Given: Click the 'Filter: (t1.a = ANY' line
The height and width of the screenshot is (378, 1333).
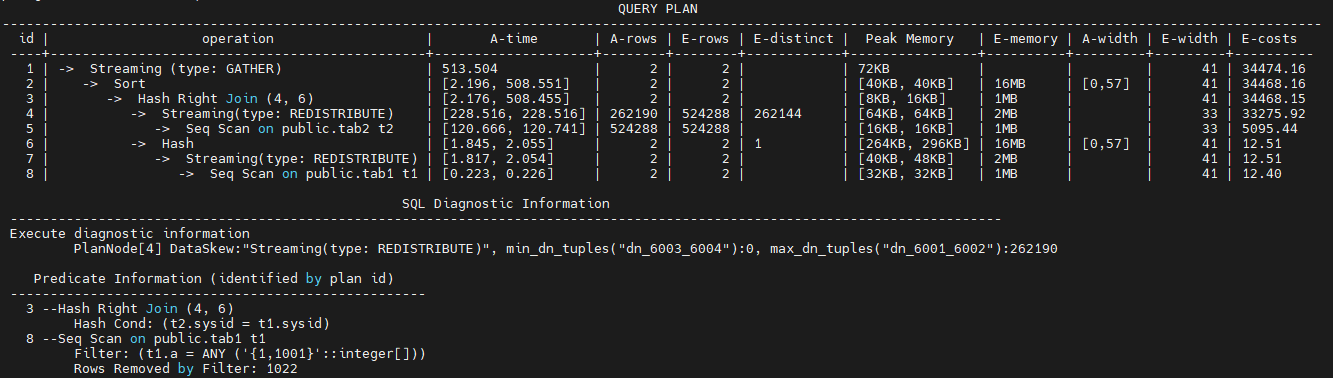Looking at the screenshot, I should pos(251,354).
